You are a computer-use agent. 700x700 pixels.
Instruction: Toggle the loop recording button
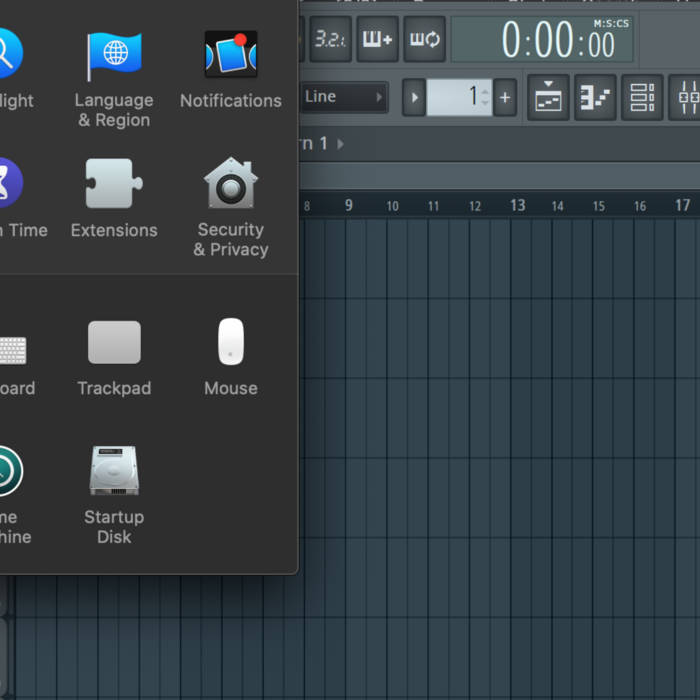click(x=425, y=39)
